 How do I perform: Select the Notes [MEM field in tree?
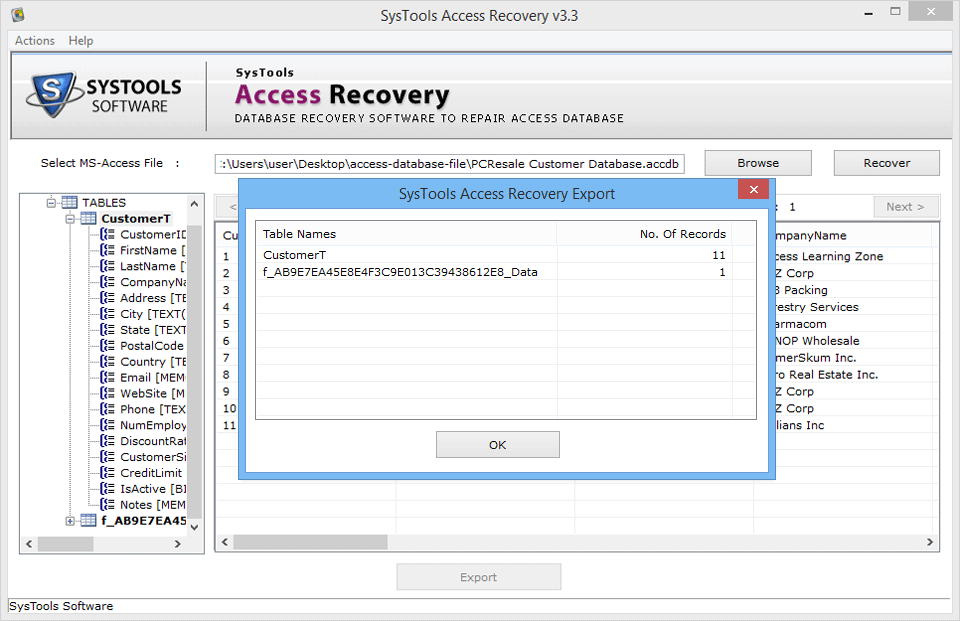(152, 505)
